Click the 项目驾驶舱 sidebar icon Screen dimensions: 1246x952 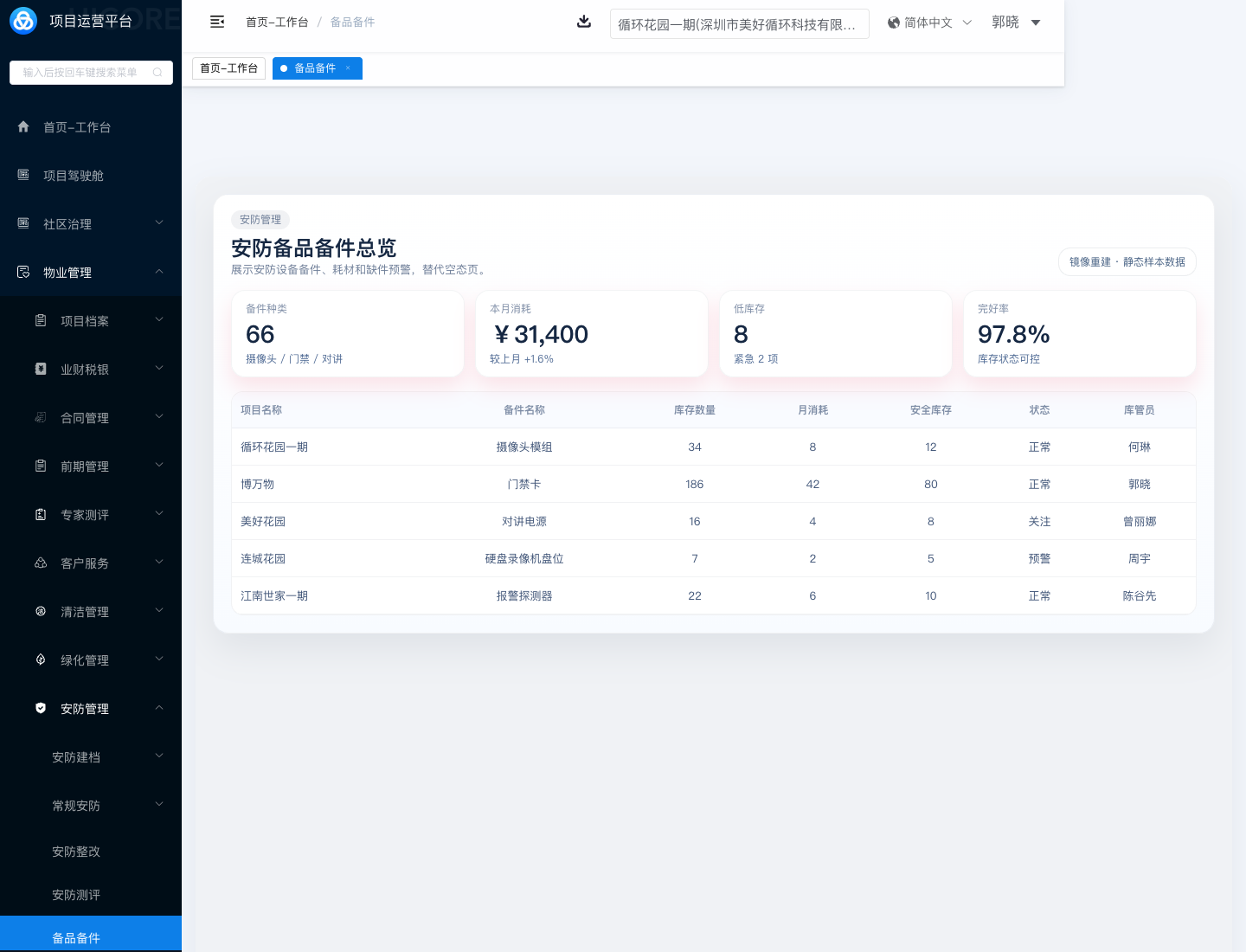coord(23,176)
